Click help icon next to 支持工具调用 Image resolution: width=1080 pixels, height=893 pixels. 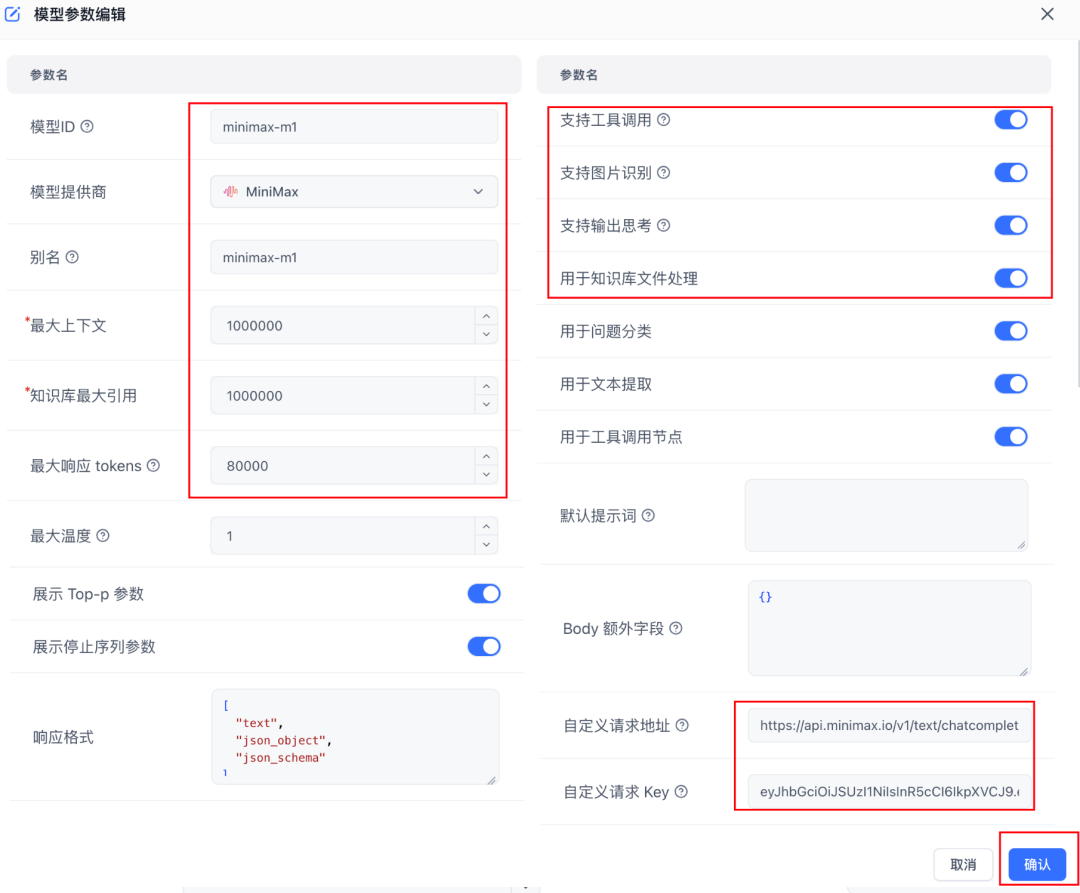pyautogui.click(x=663, y=120)
